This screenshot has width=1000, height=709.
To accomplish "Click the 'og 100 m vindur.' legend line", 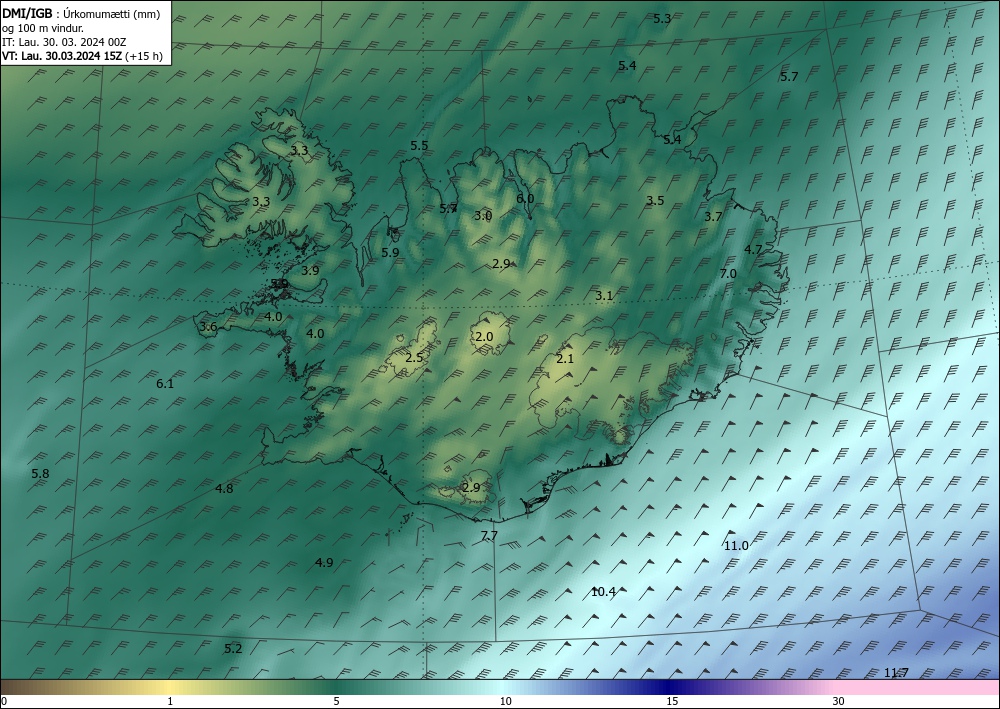I will click(x=43, y=28).
